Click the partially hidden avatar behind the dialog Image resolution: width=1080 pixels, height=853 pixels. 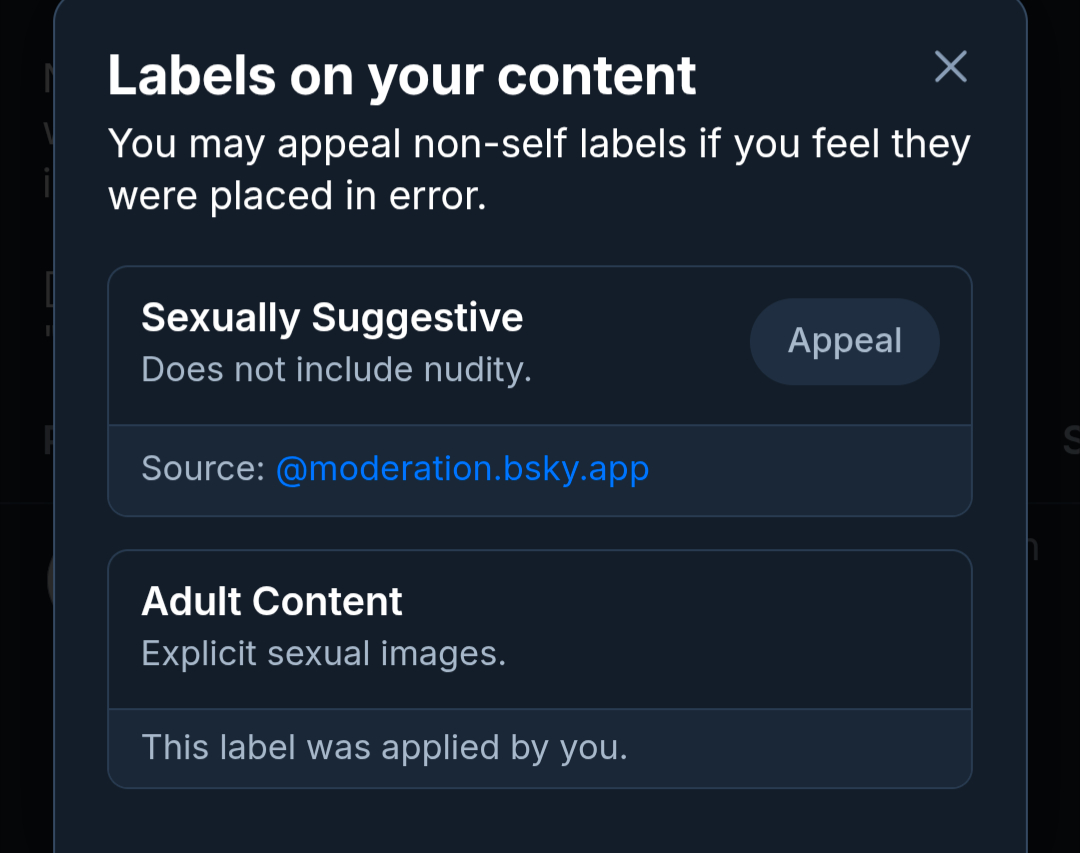(50, 580)
